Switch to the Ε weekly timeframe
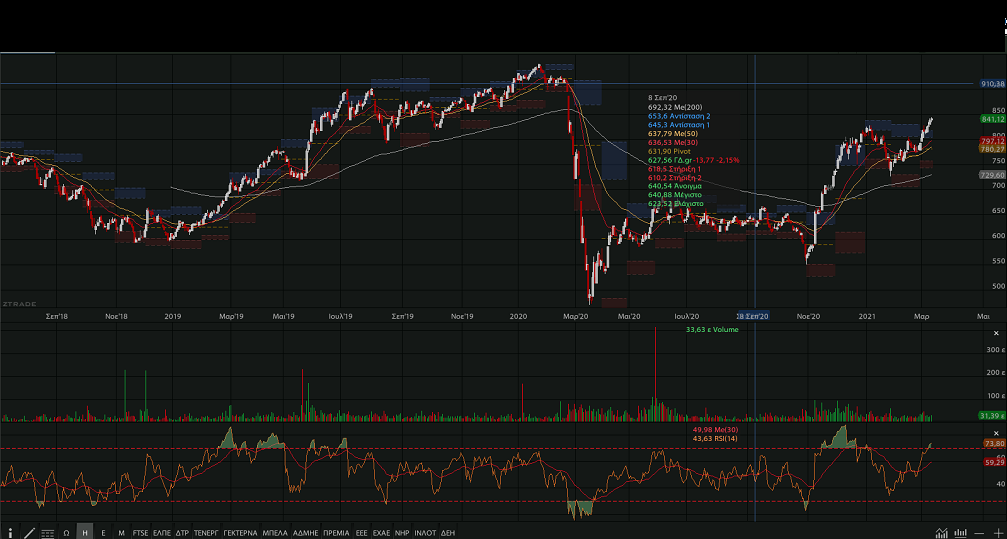The width and height of the screenshot is (1007, 539). [x=103, y=532]
